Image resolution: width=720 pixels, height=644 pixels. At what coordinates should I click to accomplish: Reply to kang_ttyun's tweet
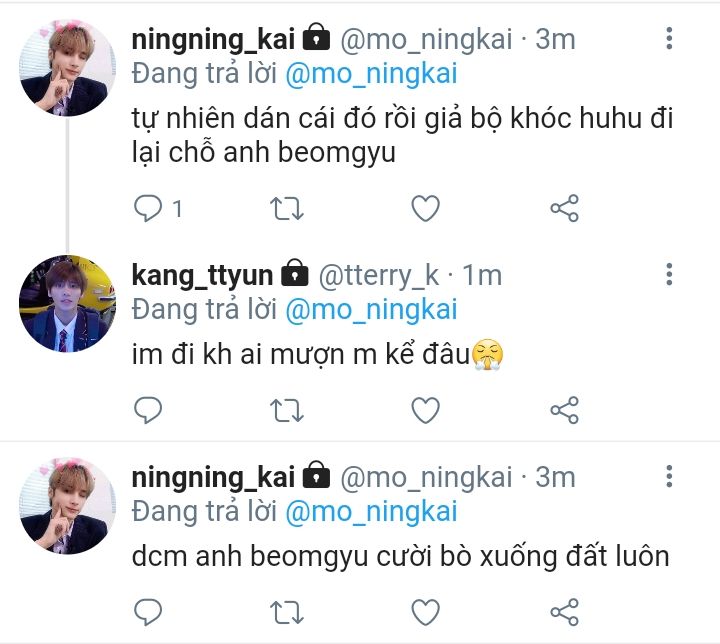point(148,409)
